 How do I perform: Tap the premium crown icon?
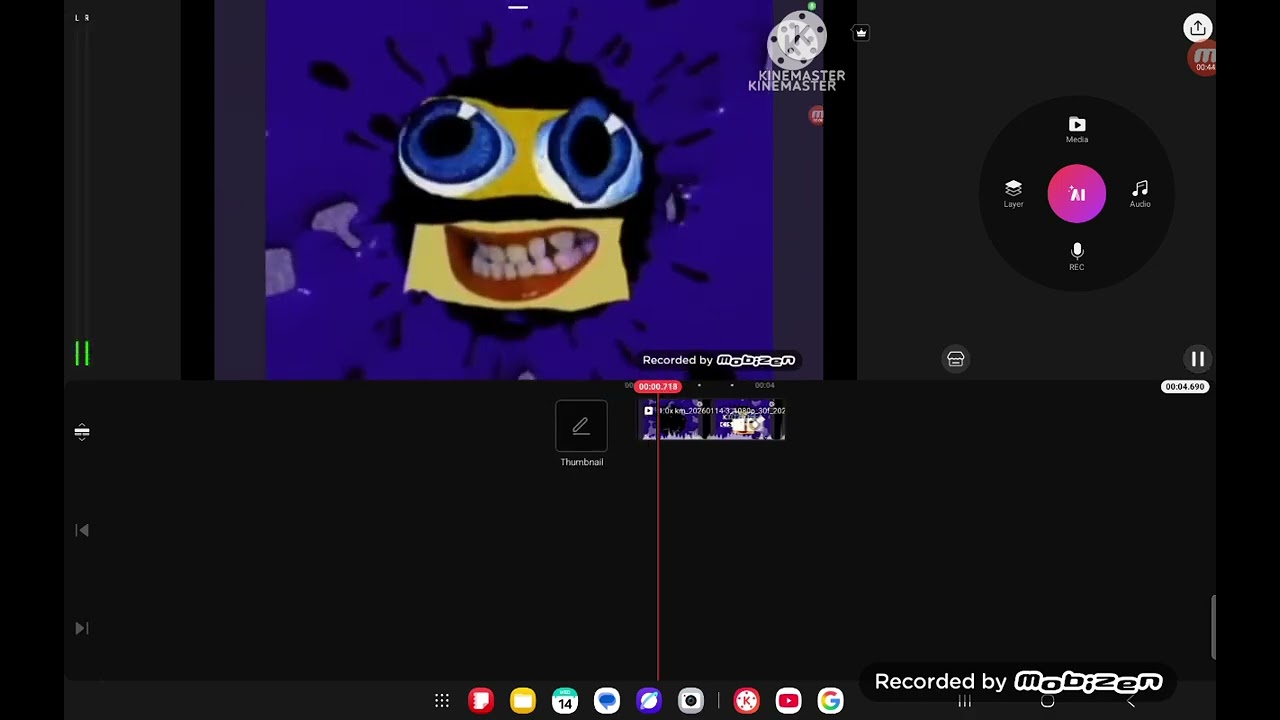point(861,33)
